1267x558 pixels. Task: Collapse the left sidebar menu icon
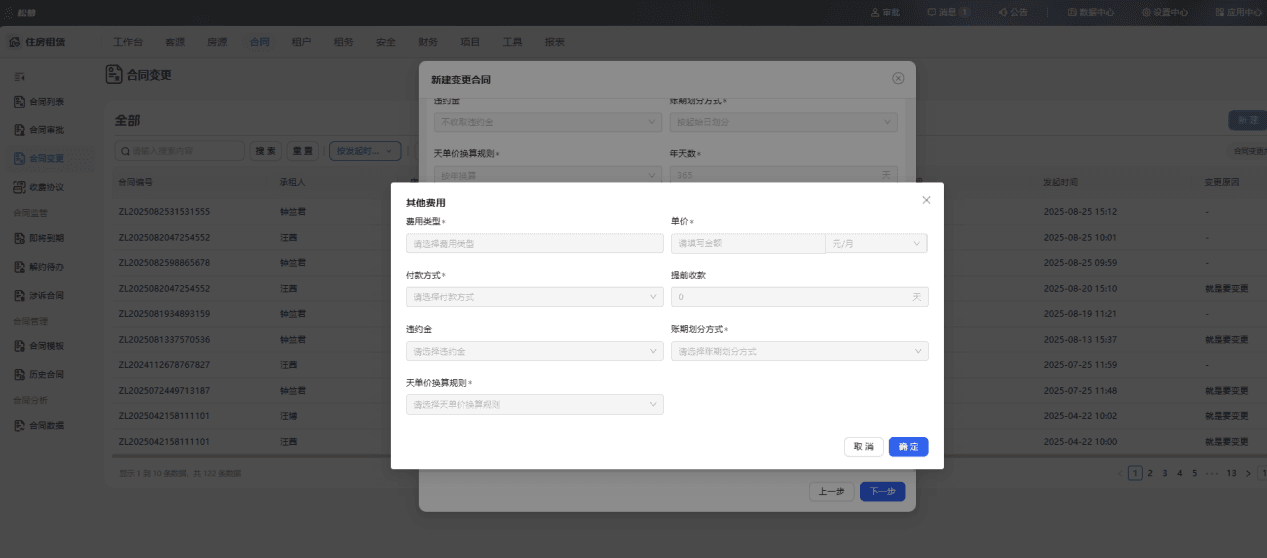pyautogui.click(x=18, y=76)
